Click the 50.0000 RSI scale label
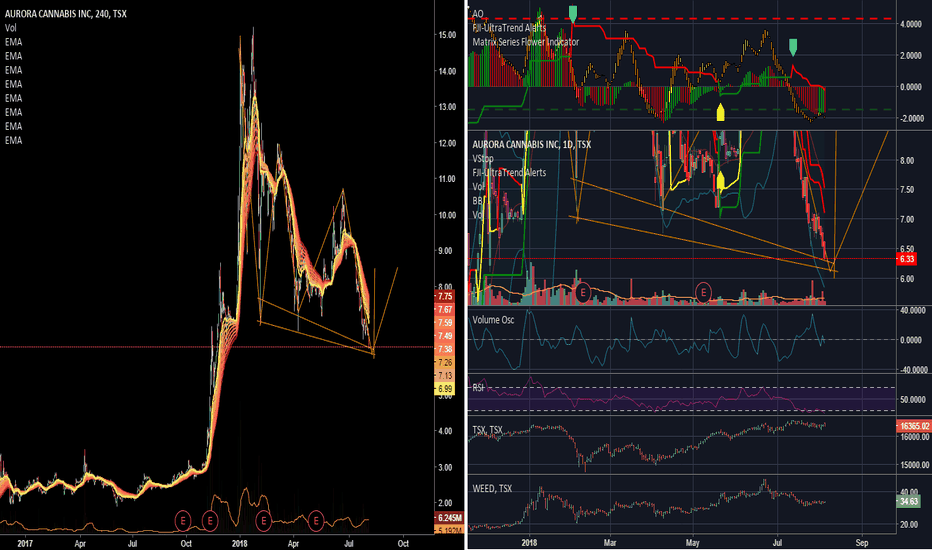 pos(912,400)
